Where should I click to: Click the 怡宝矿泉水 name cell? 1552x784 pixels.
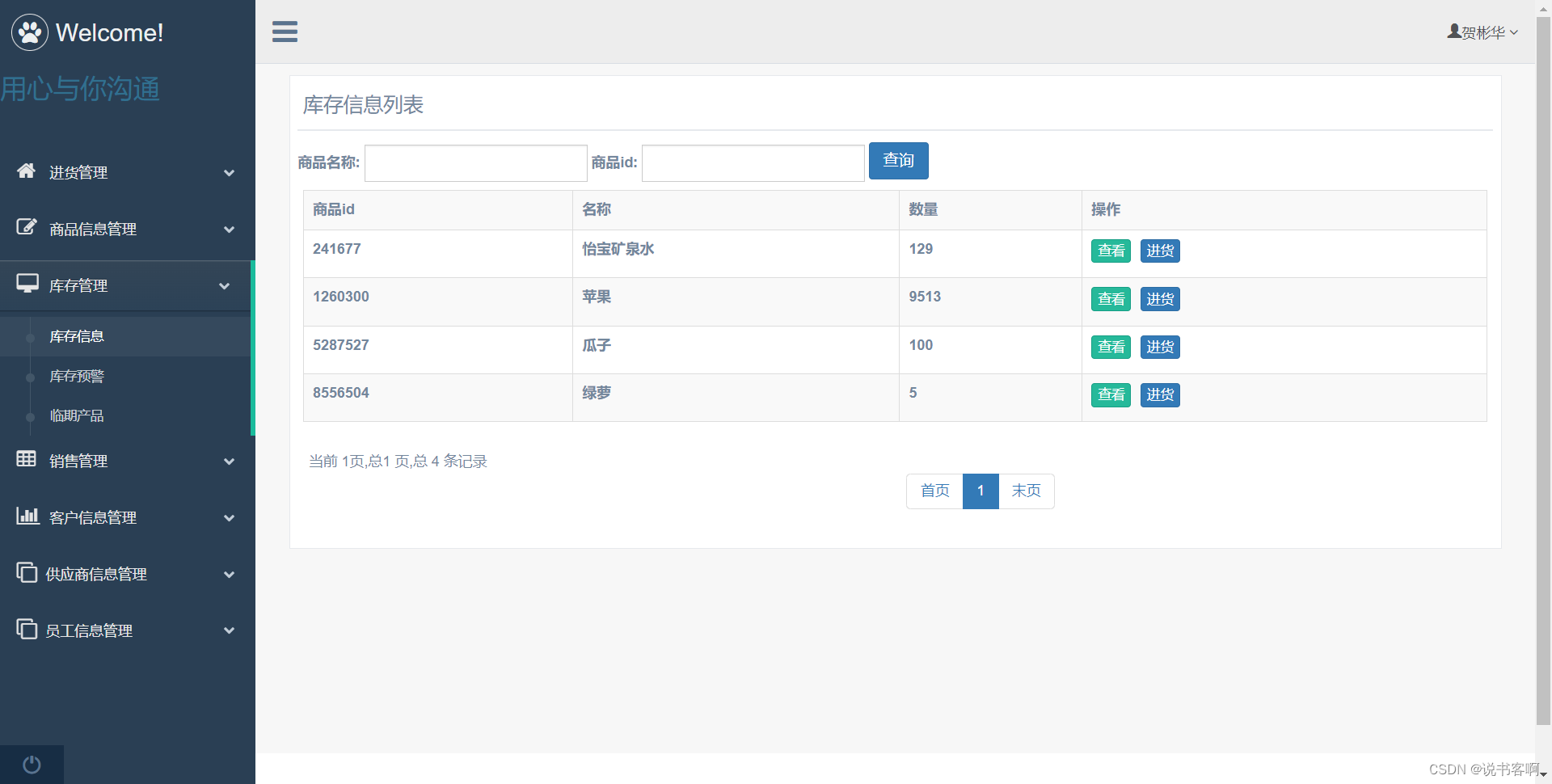click(736, 254)
